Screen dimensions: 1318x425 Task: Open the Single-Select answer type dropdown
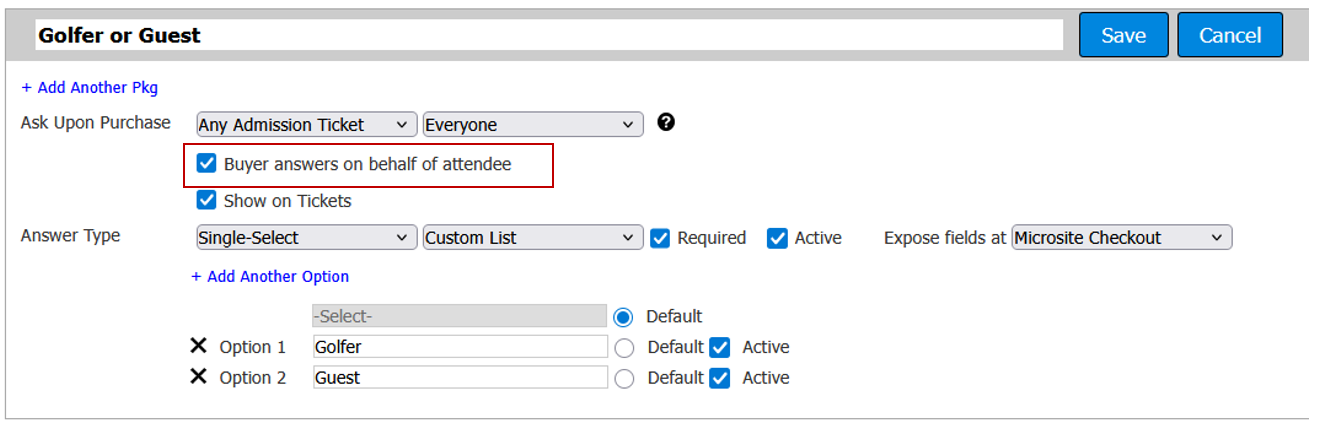[x=307, y=238]
